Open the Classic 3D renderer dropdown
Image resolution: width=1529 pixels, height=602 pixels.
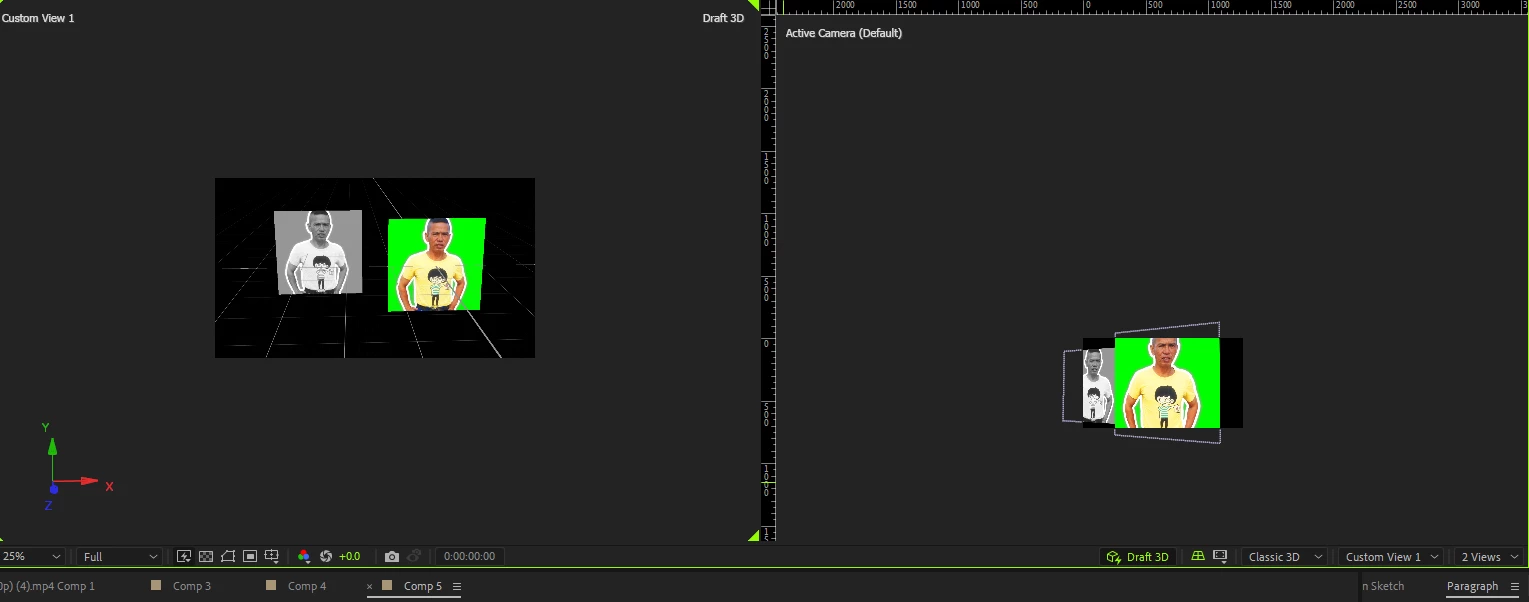[1283, 557]
